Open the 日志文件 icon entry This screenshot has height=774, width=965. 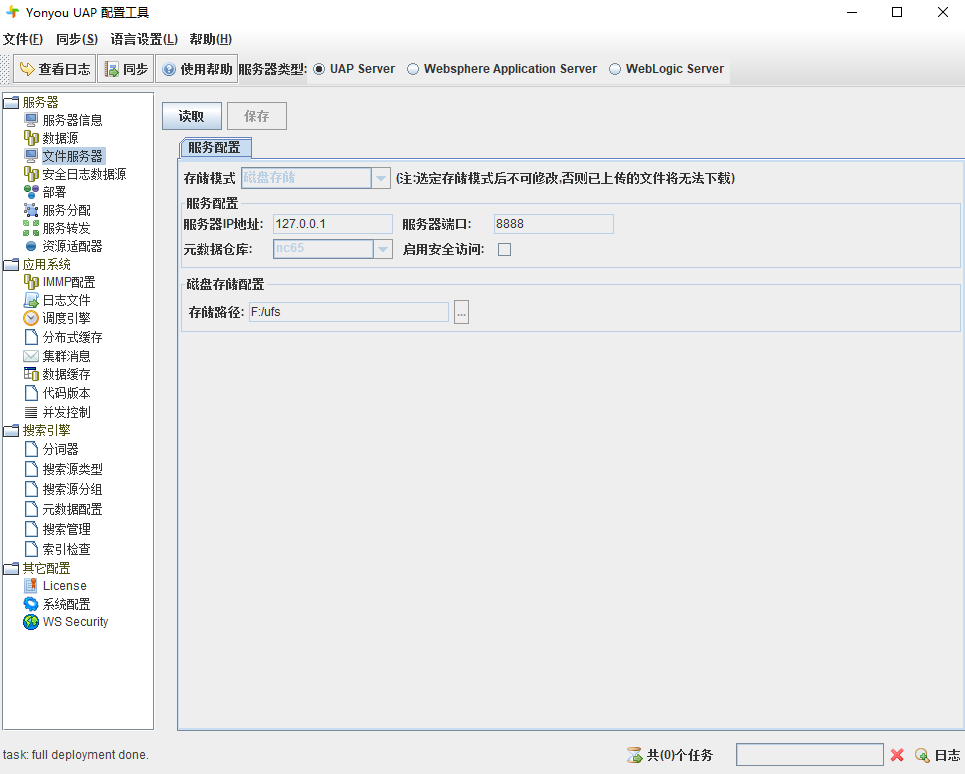click(31, 300)
